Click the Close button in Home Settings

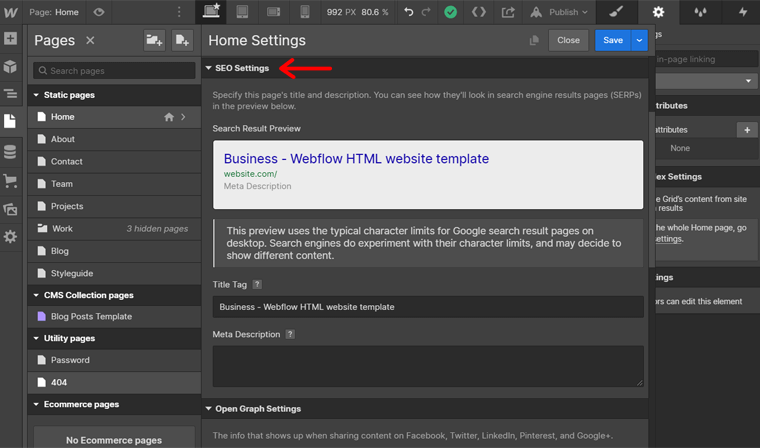coord(568,40)
